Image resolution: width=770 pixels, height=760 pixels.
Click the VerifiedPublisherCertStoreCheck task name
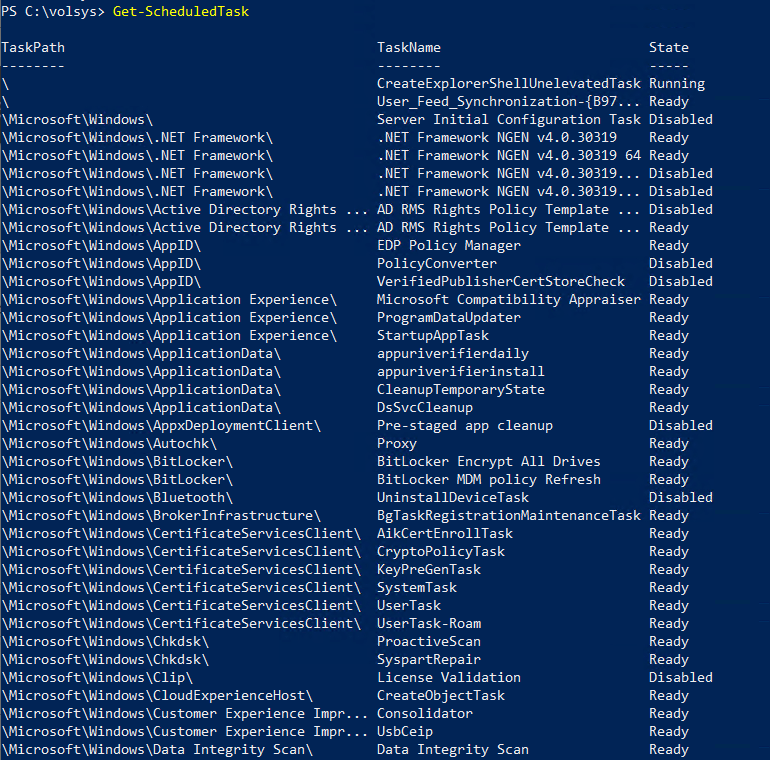point(500,281)
